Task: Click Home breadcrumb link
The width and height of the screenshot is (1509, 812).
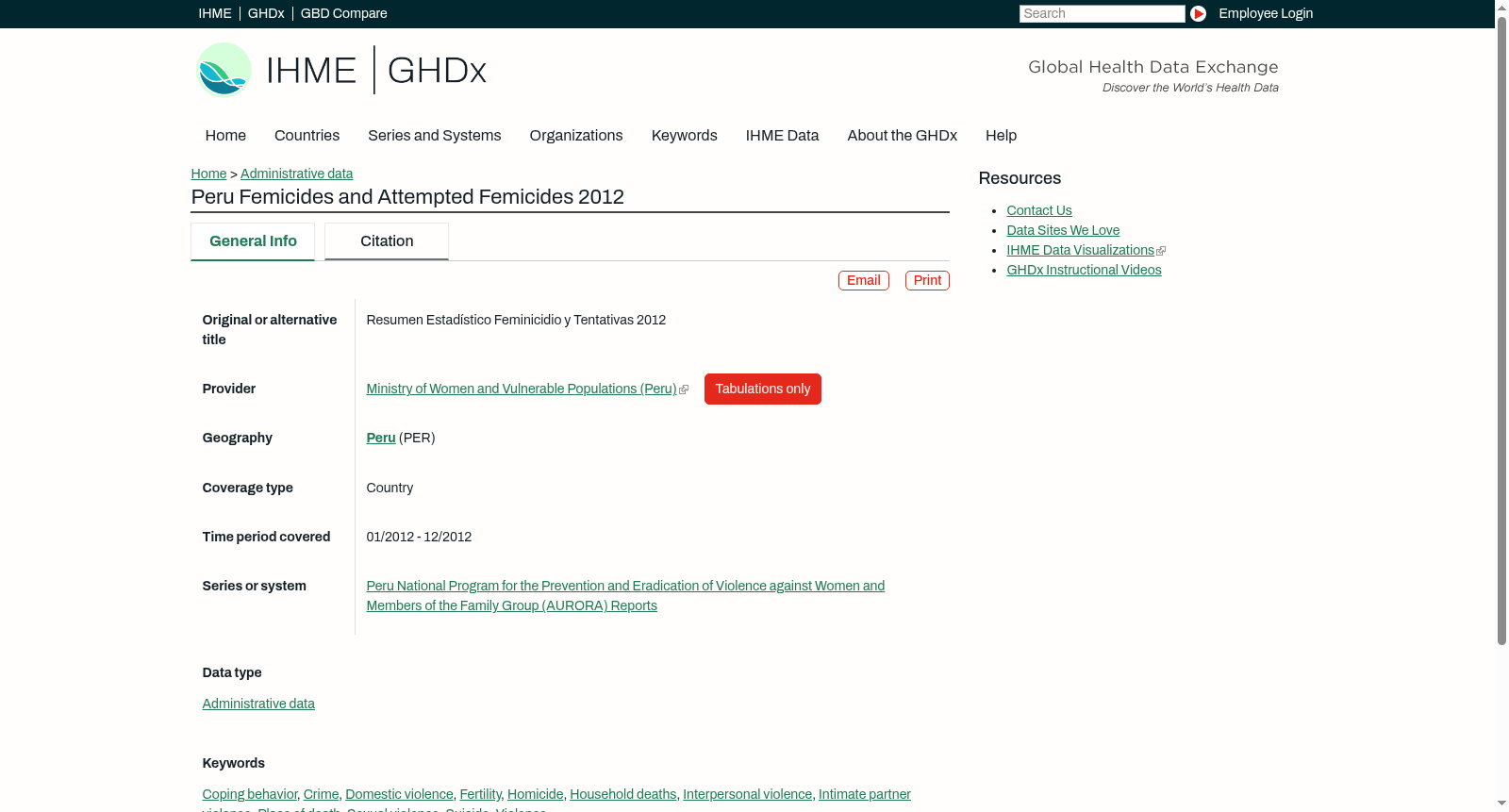Action: point(208,174)
